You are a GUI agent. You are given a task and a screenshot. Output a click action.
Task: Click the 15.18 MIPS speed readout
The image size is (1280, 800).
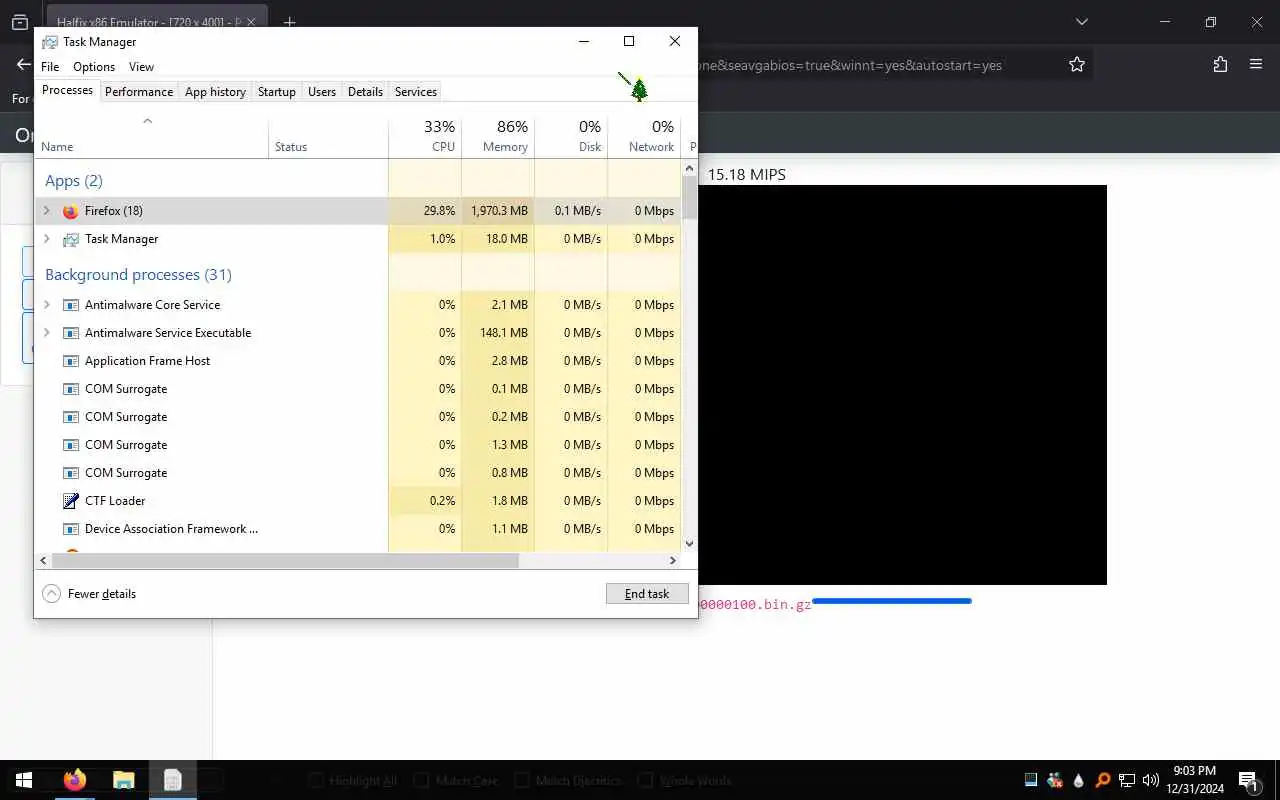(747, 175)
